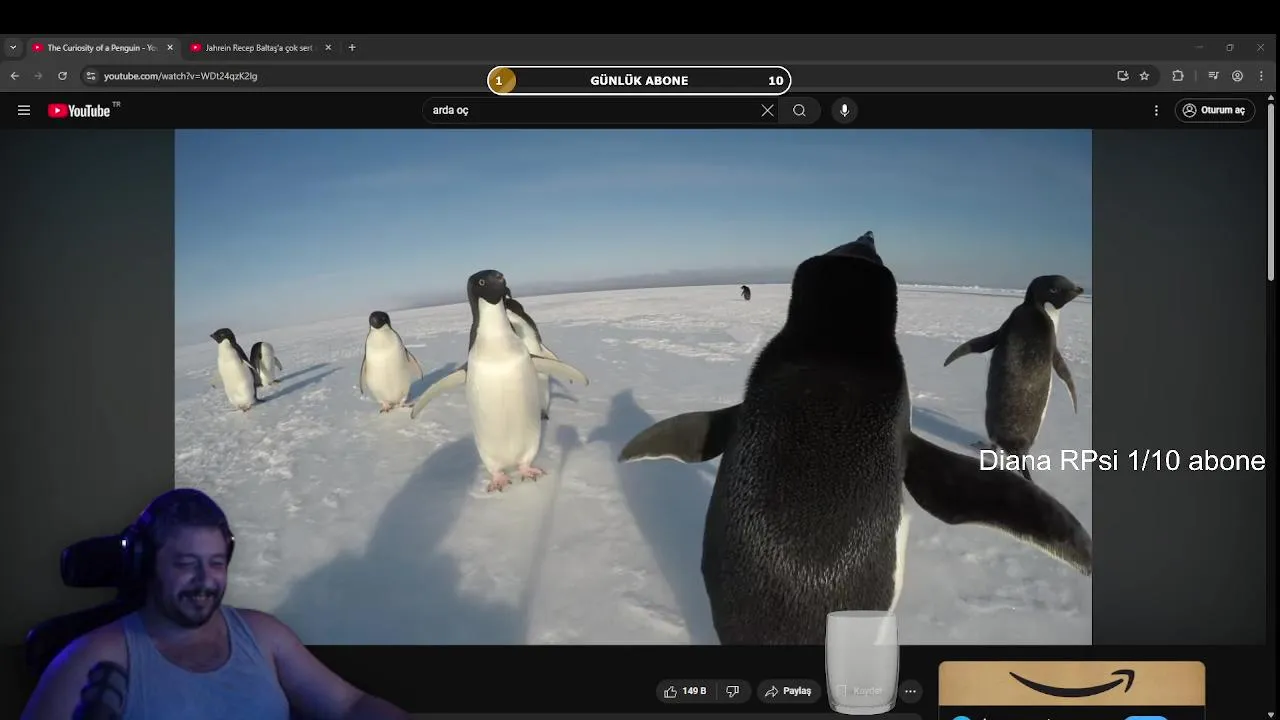Click the page vertical scrollbar thumb

1271,190
